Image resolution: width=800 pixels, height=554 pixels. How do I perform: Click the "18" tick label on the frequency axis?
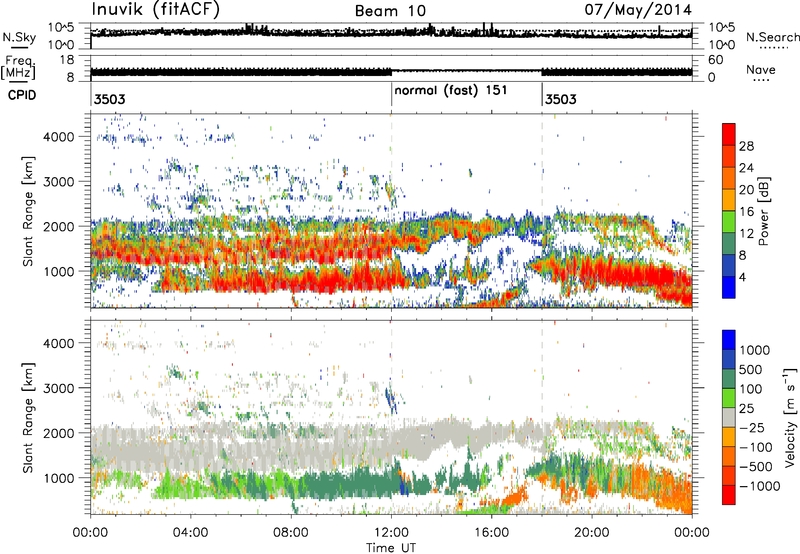tap(67, 60)
